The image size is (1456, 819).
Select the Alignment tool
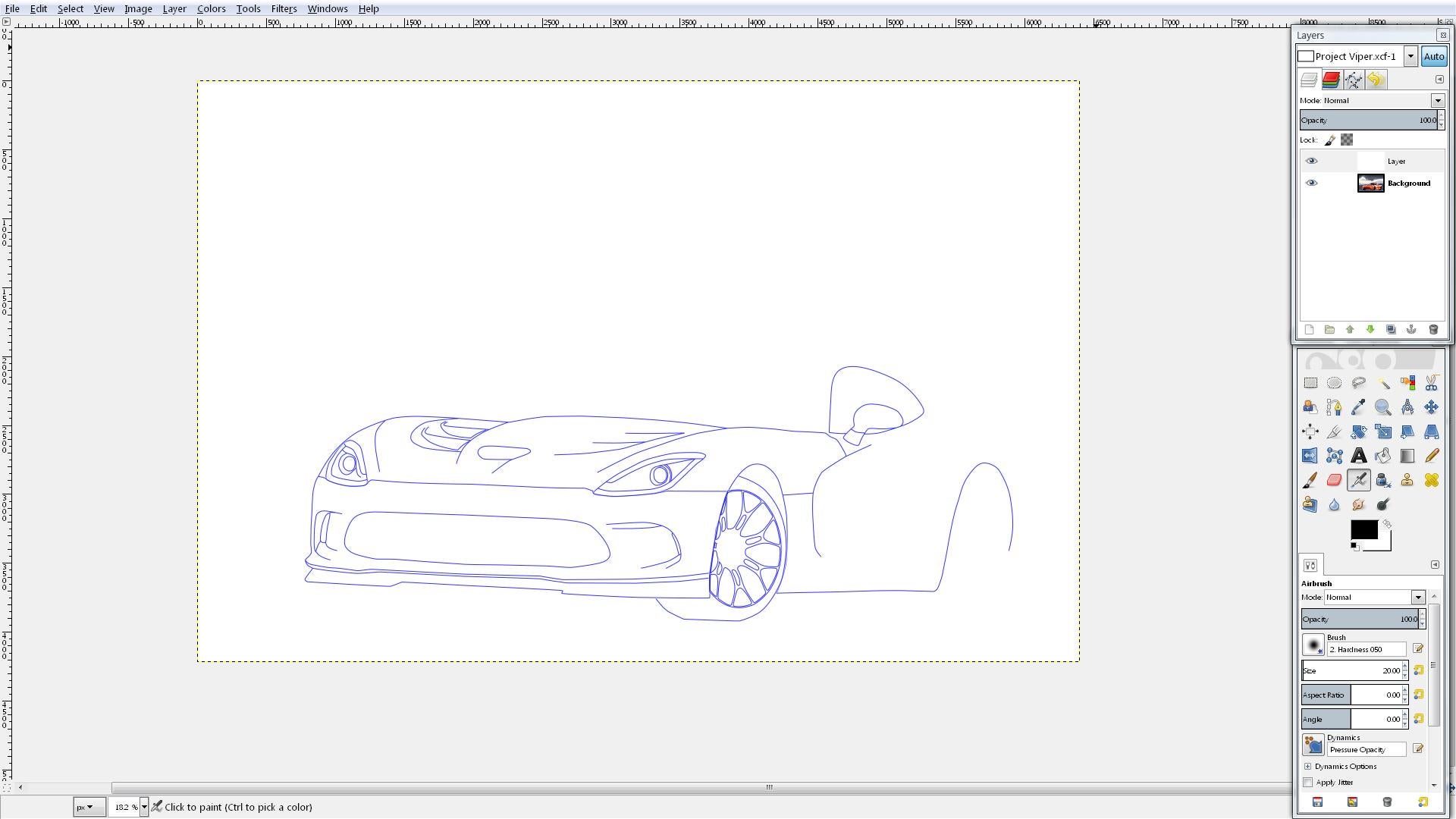coord(1310,431)
